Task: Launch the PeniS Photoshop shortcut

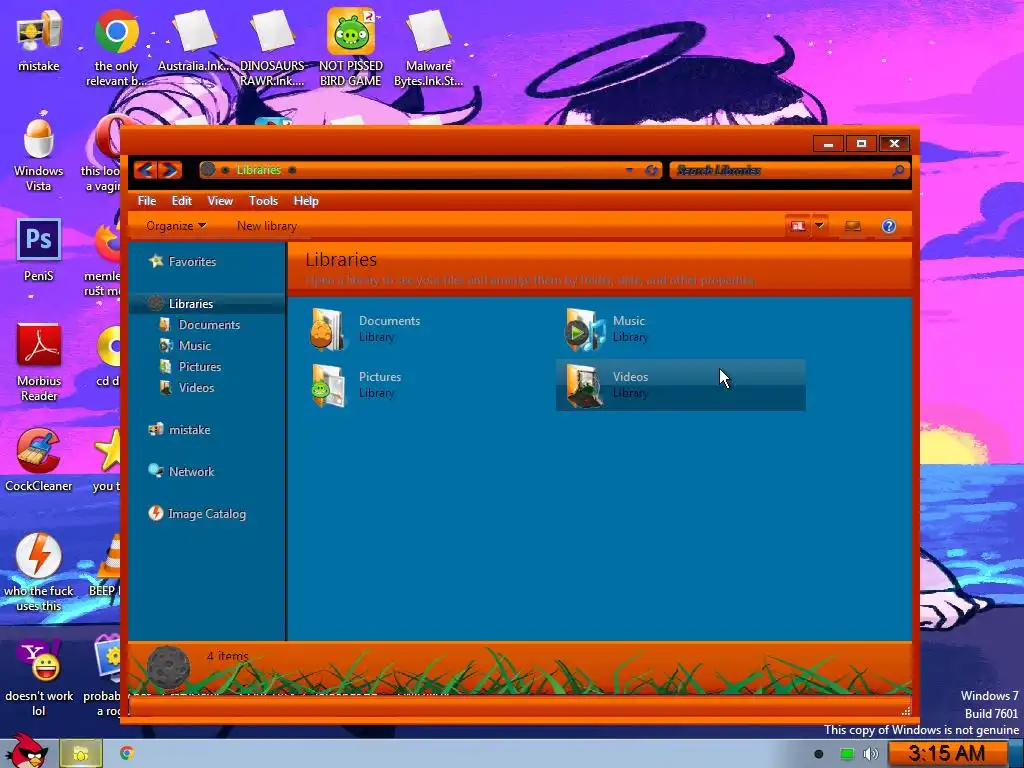Action: point(39,249)
